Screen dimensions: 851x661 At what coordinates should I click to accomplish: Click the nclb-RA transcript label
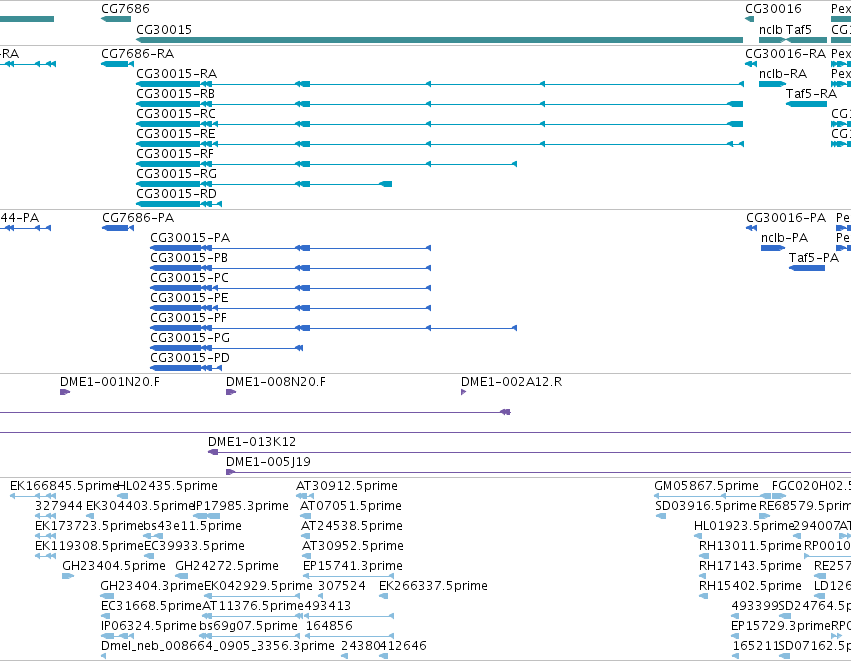pyautogui.click(x=783, y=74)
